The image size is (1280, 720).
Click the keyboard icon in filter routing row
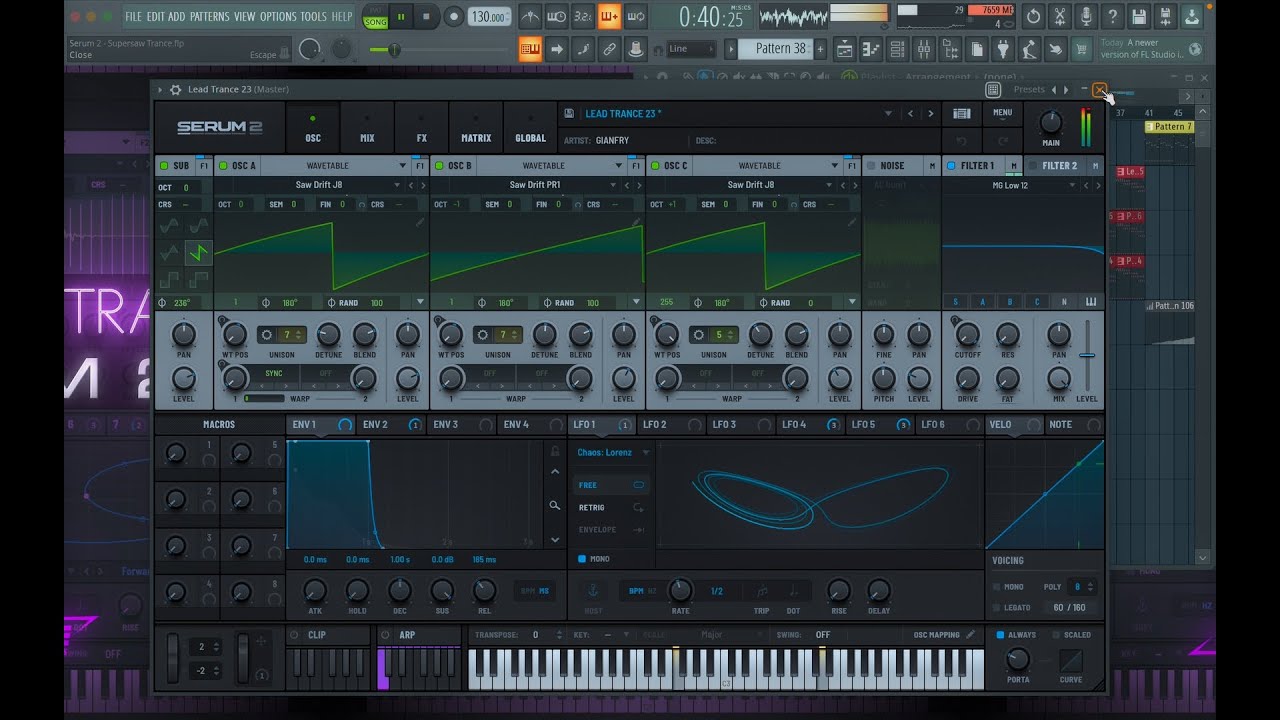[x=1090, y=302]
